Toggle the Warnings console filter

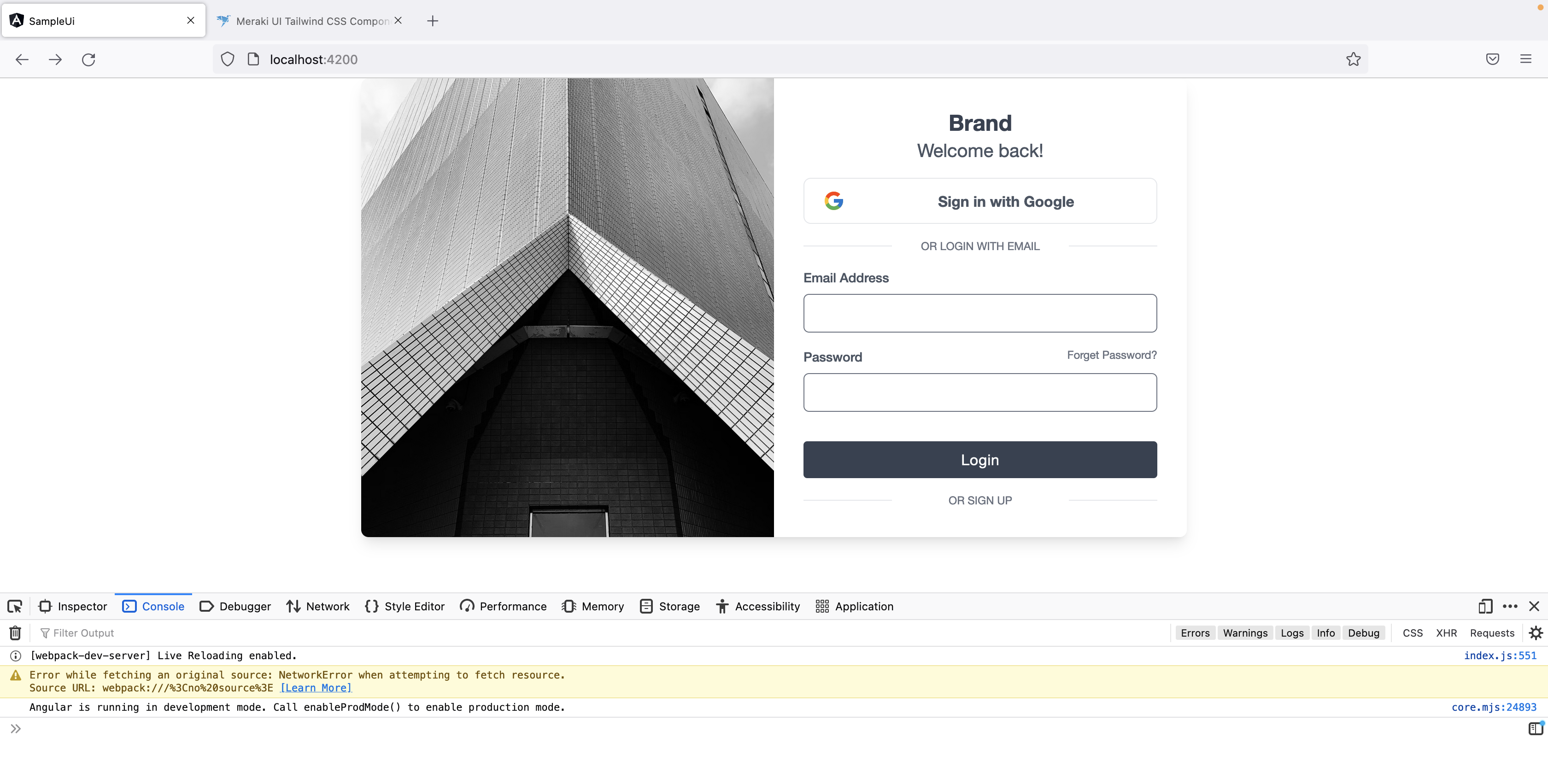pos(1245,632)
